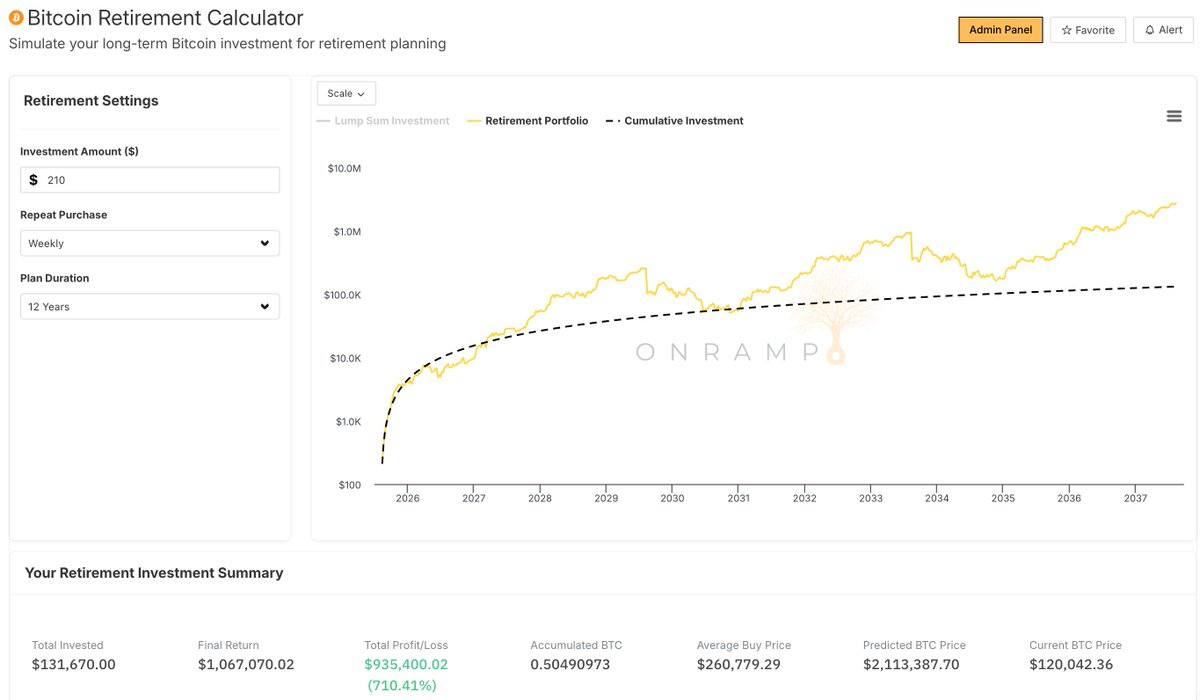Open the Repeat Purchase dropdown showing Weekly

point(149,242)
